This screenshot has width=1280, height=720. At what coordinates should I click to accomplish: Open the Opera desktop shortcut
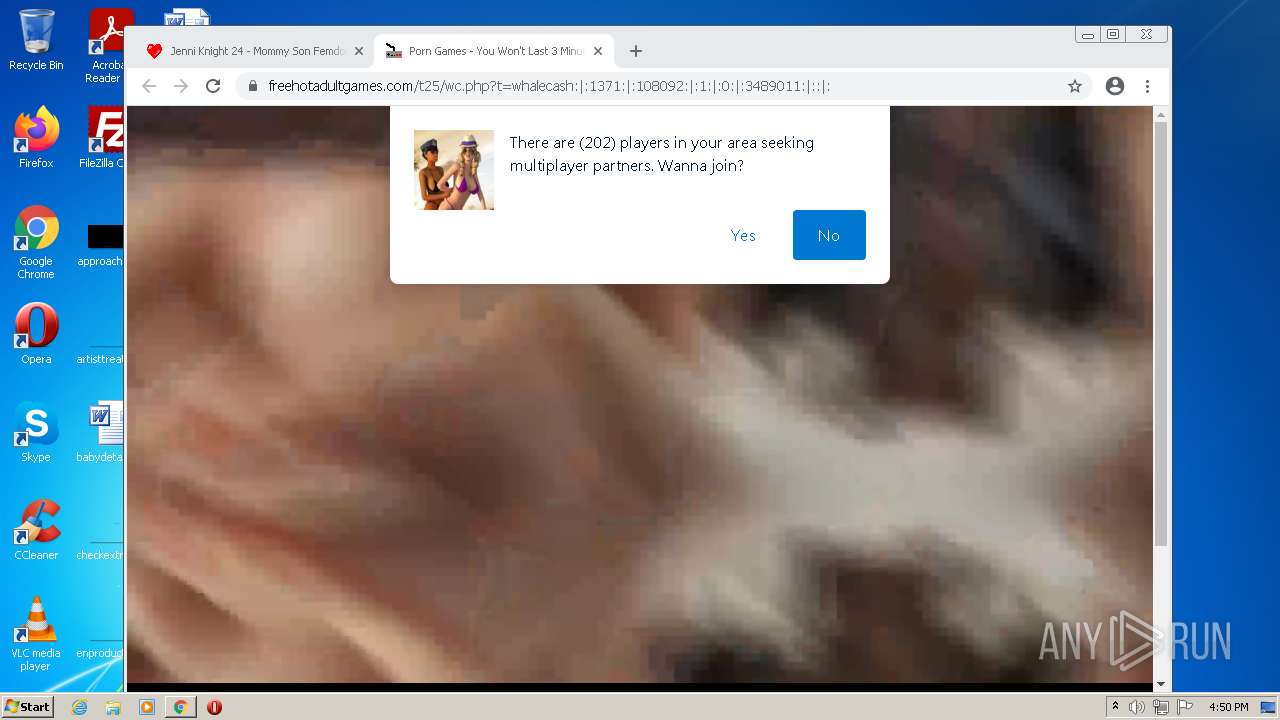click(x=36, y=334)
